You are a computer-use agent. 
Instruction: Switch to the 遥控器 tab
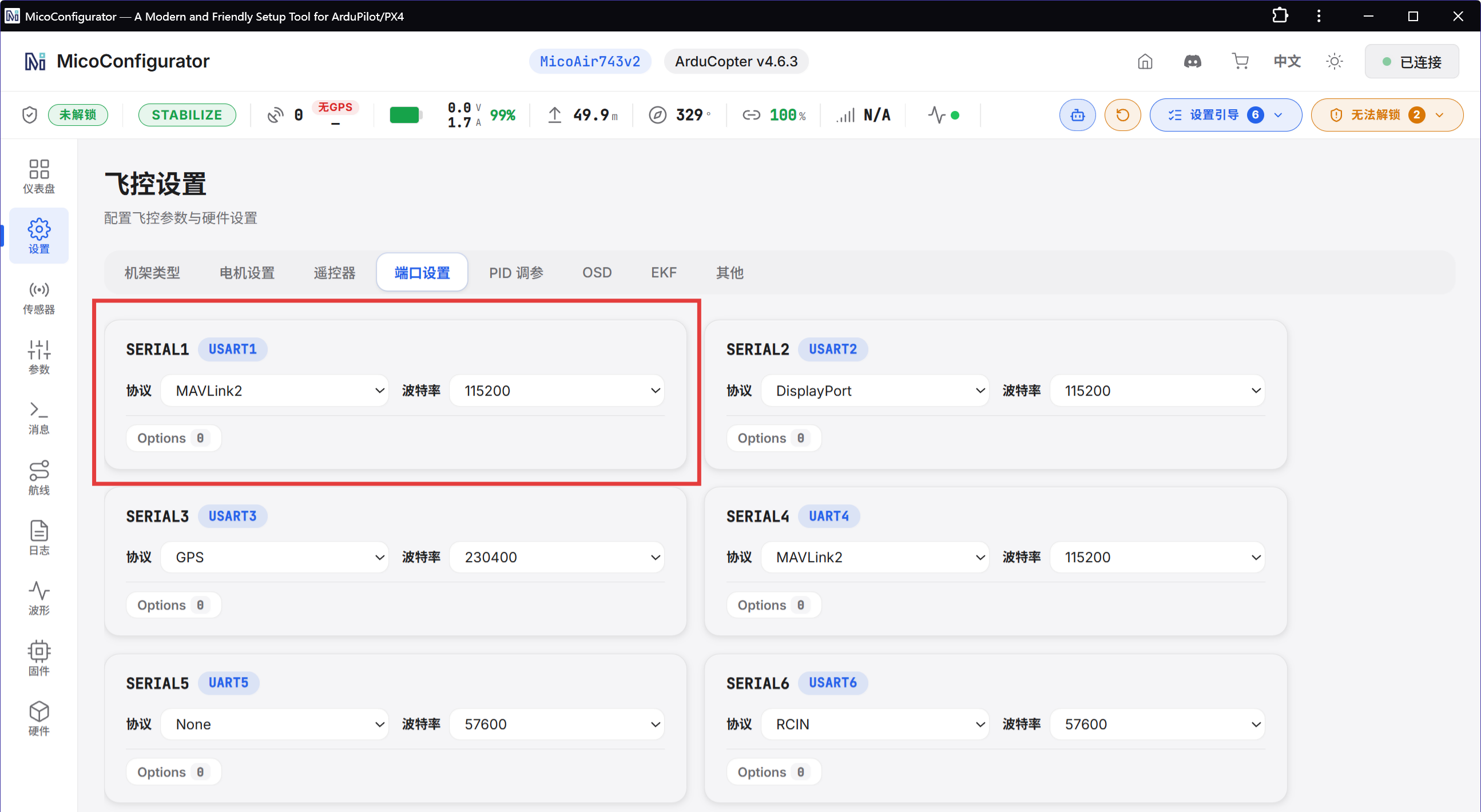334,272
